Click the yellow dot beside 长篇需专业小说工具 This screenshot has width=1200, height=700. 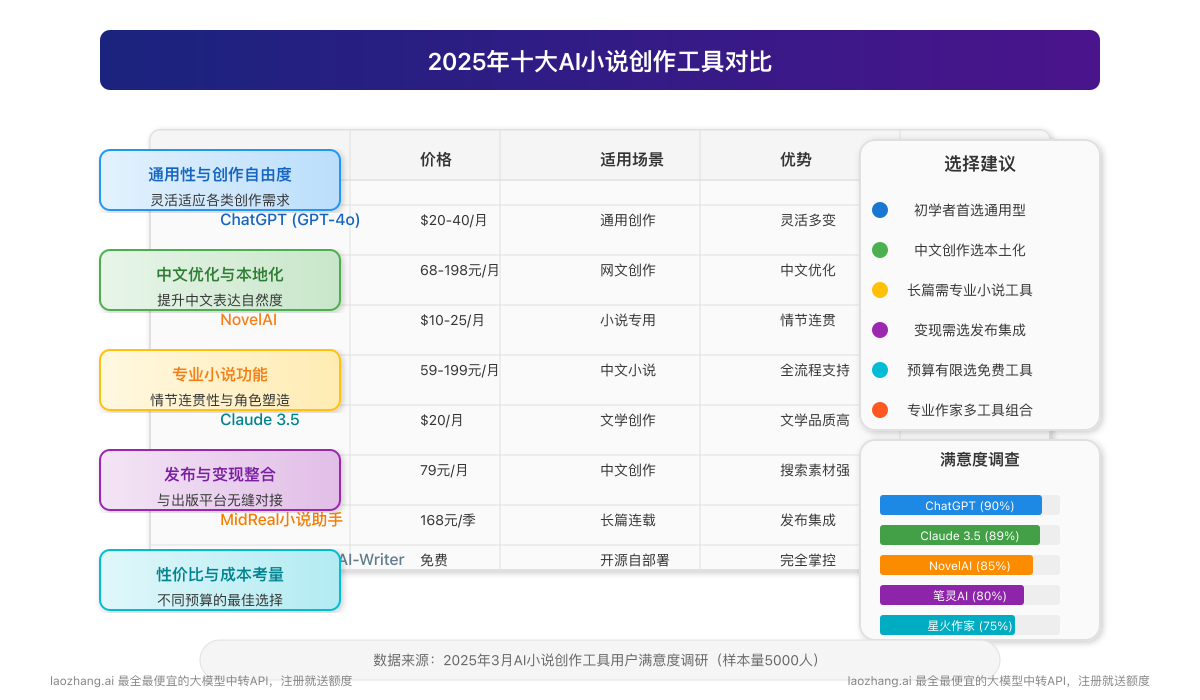(x=880, y=290)
